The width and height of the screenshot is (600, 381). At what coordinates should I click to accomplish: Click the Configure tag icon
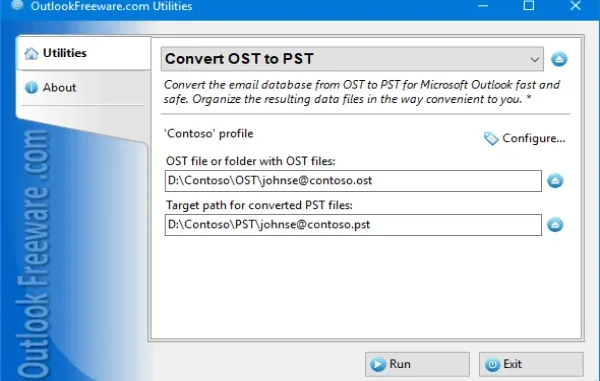pyautogui.click(x=491, y=138)
